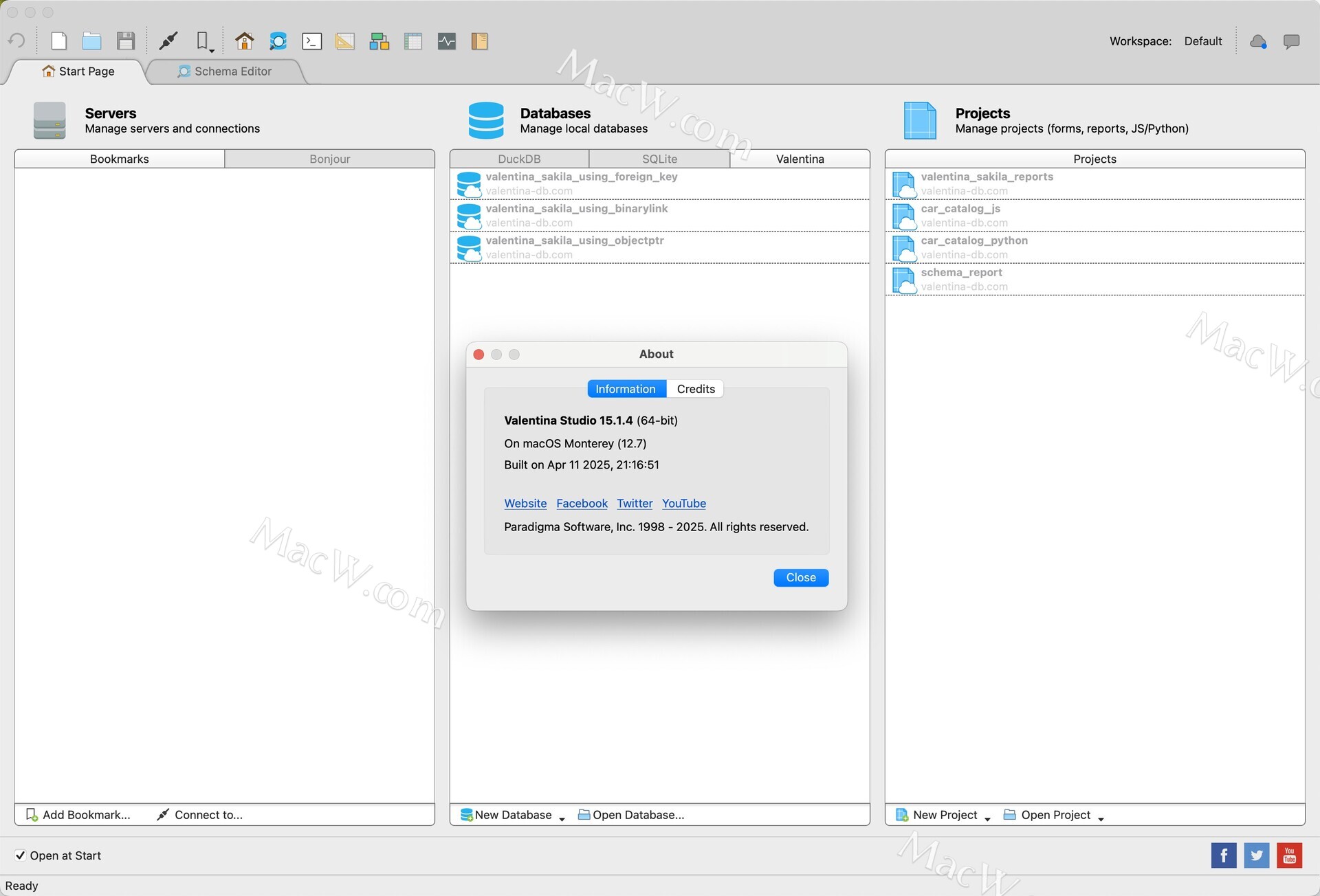1320x896 pixels.
Task: Select the Valentina databases tab
Action: [800, 159]
